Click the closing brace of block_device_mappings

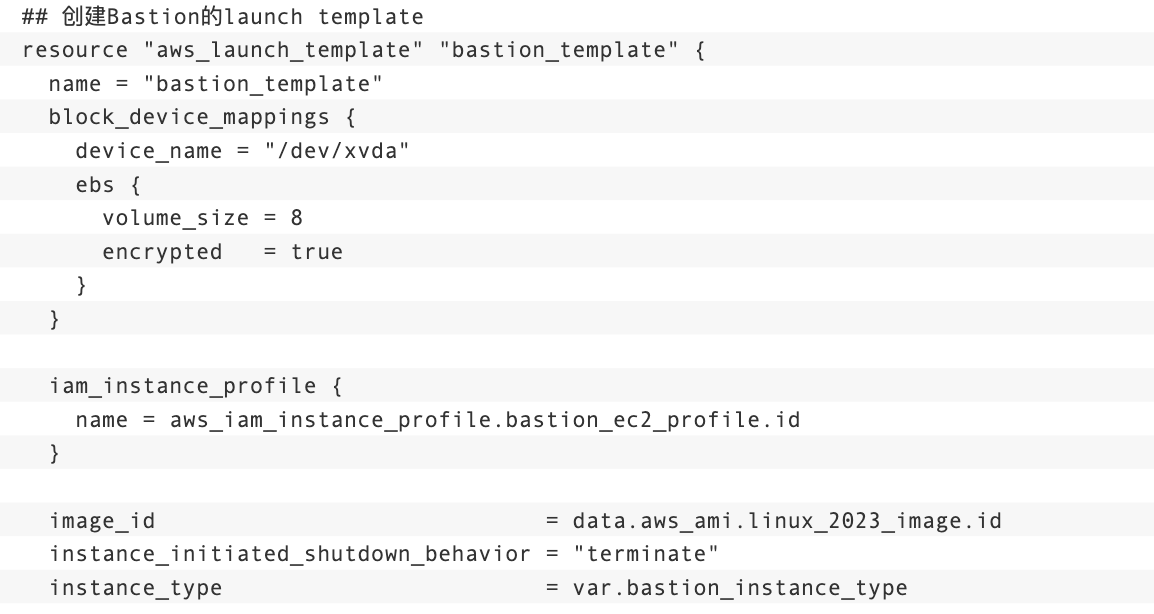tap(54, 319)
